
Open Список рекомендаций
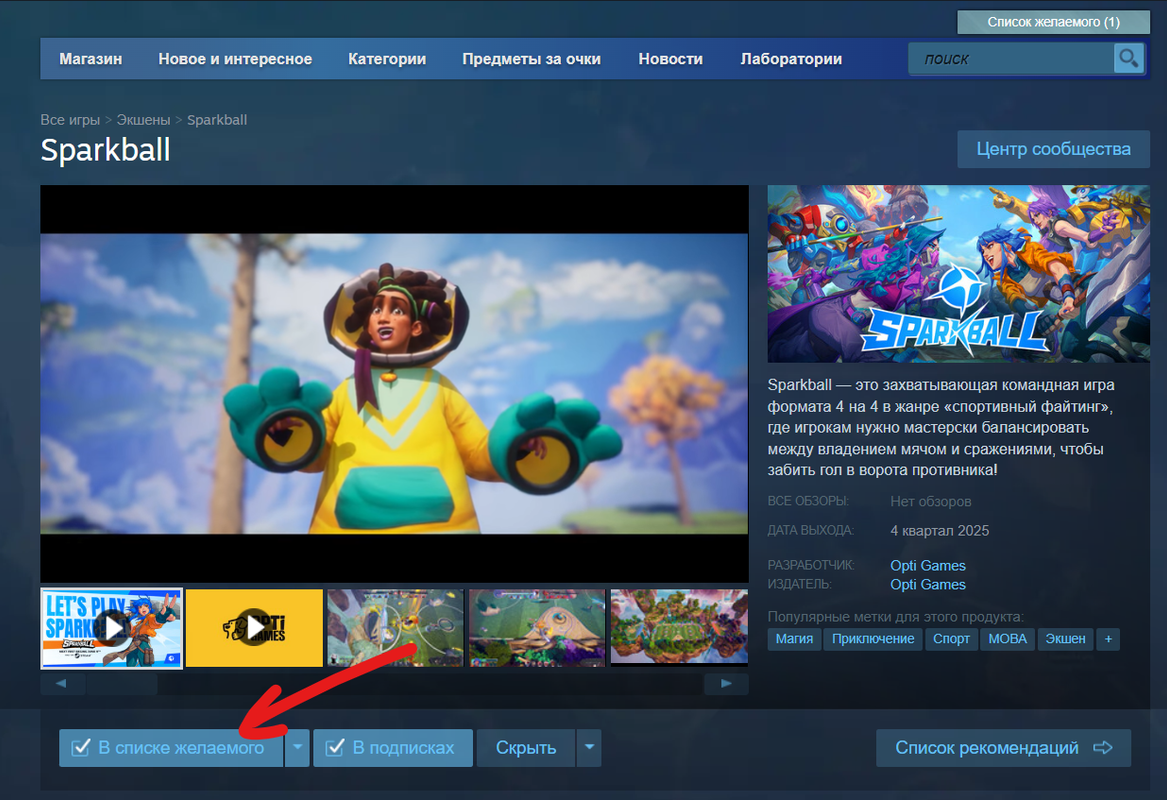point(1003,747)
